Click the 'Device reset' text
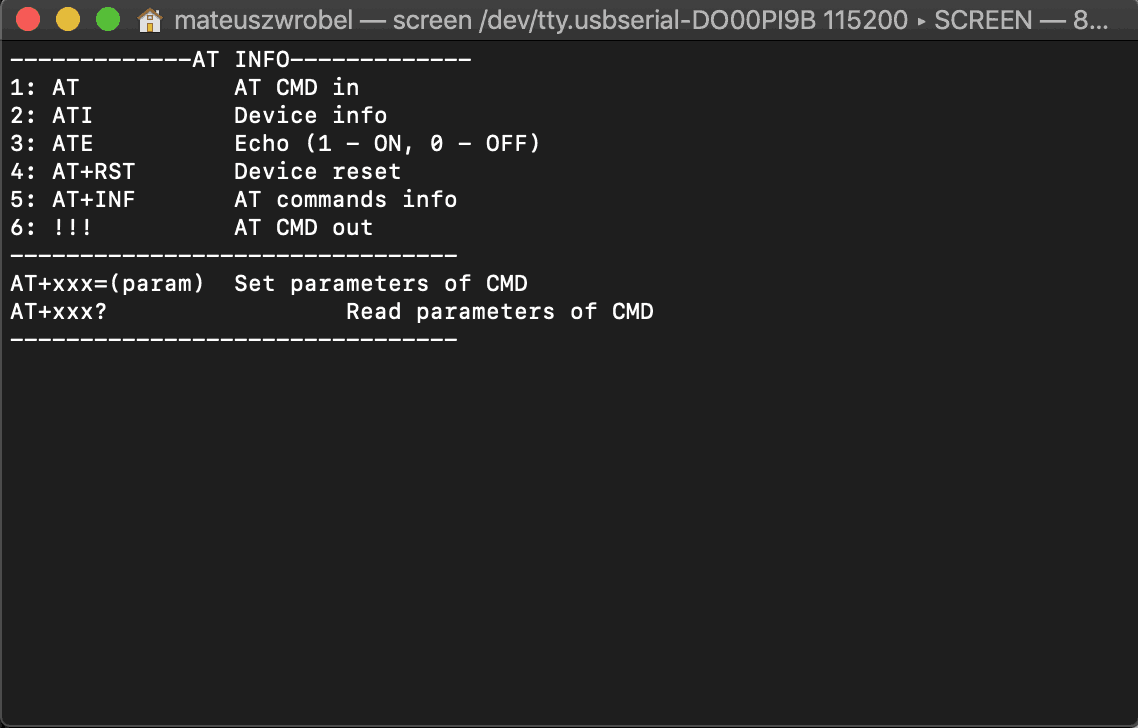 [x=317, y=172]
